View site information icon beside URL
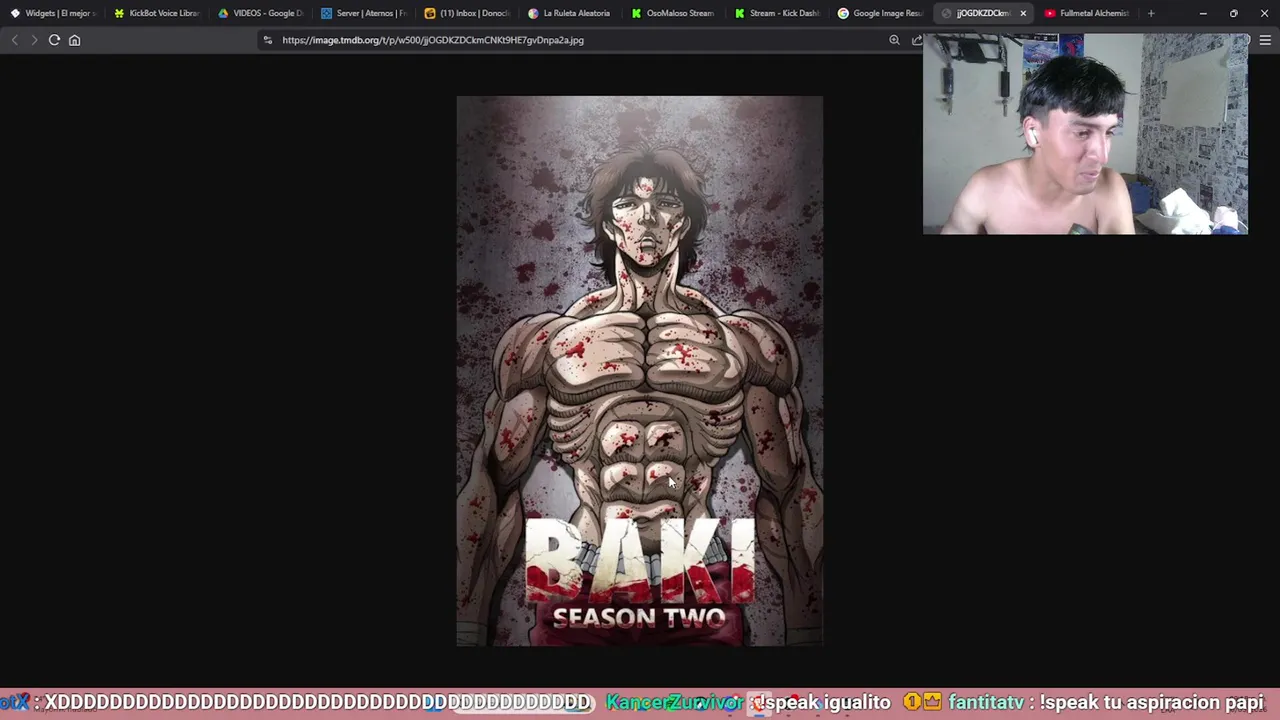 [x=267, y=40]
